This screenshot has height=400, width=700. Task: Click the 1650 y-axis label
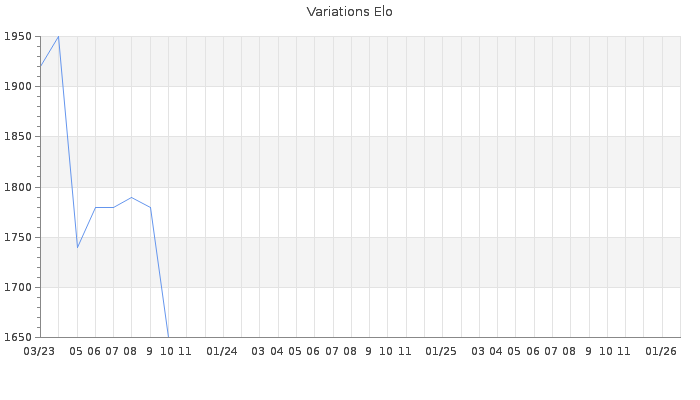point(19,338)
